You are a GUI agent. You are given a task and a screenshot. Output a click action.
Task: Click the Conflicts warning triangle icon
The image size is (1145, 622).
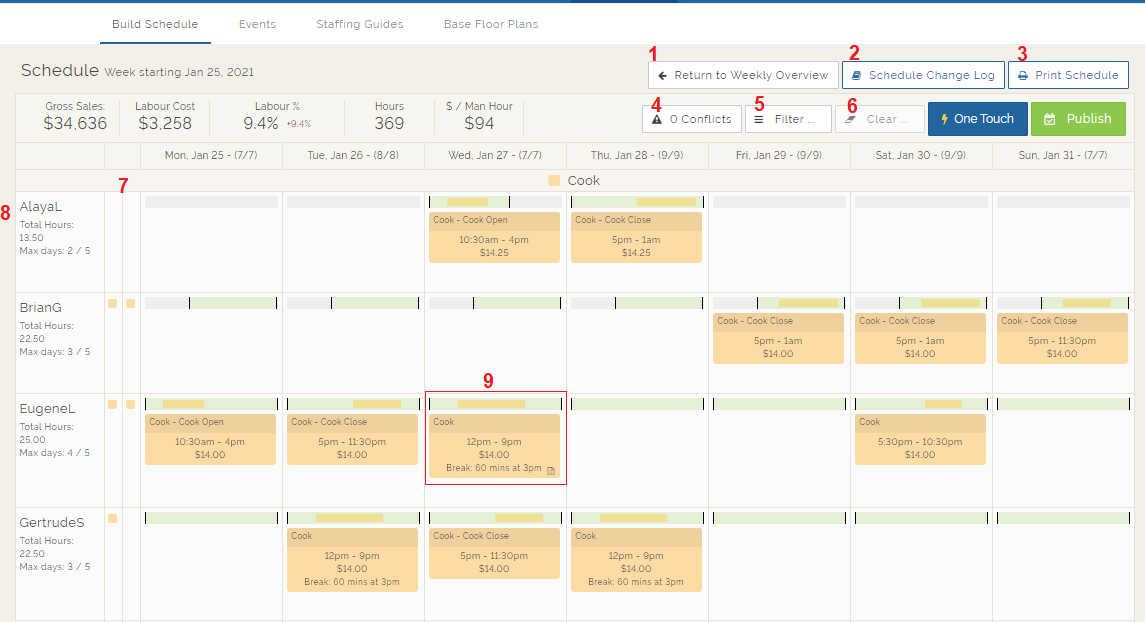659,118
